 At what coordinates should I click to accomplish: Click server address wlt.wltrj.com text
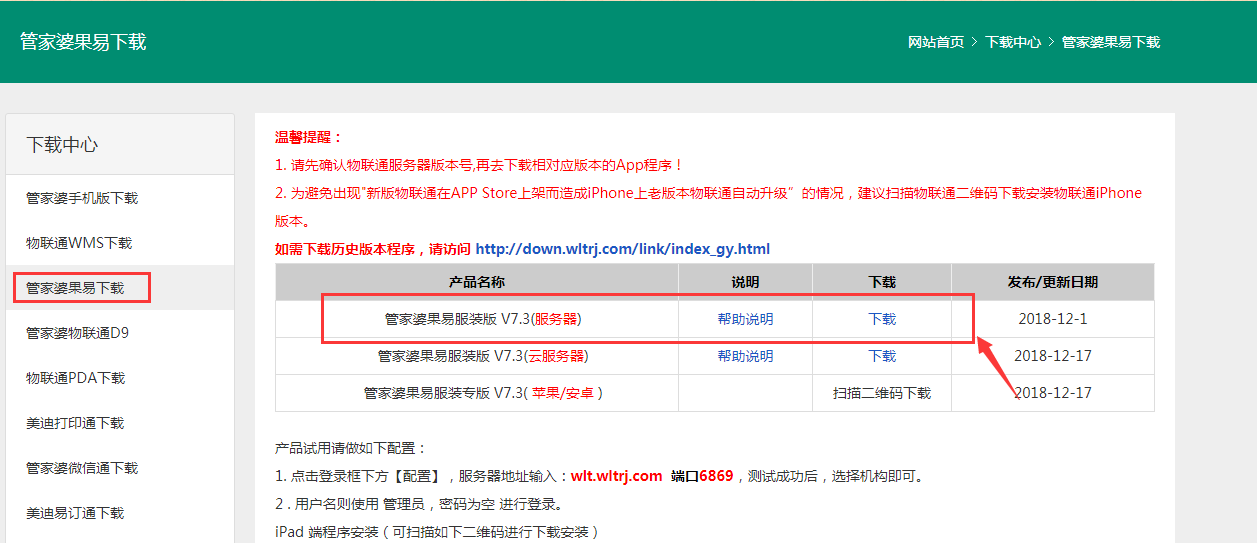click(617, 476)
